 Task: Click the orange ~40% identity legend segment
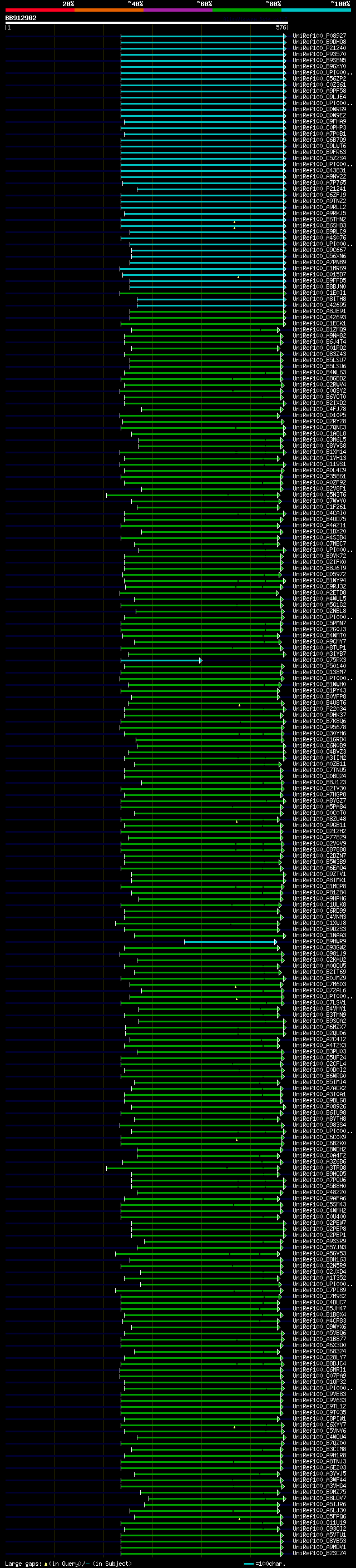click(x=109, y=10)
